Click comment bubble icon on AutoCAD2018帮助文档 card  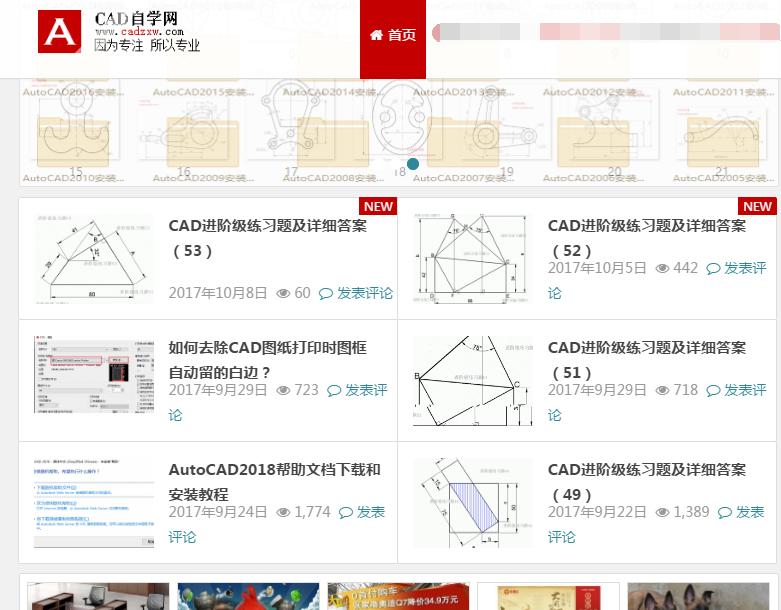(x=346, y=513)
